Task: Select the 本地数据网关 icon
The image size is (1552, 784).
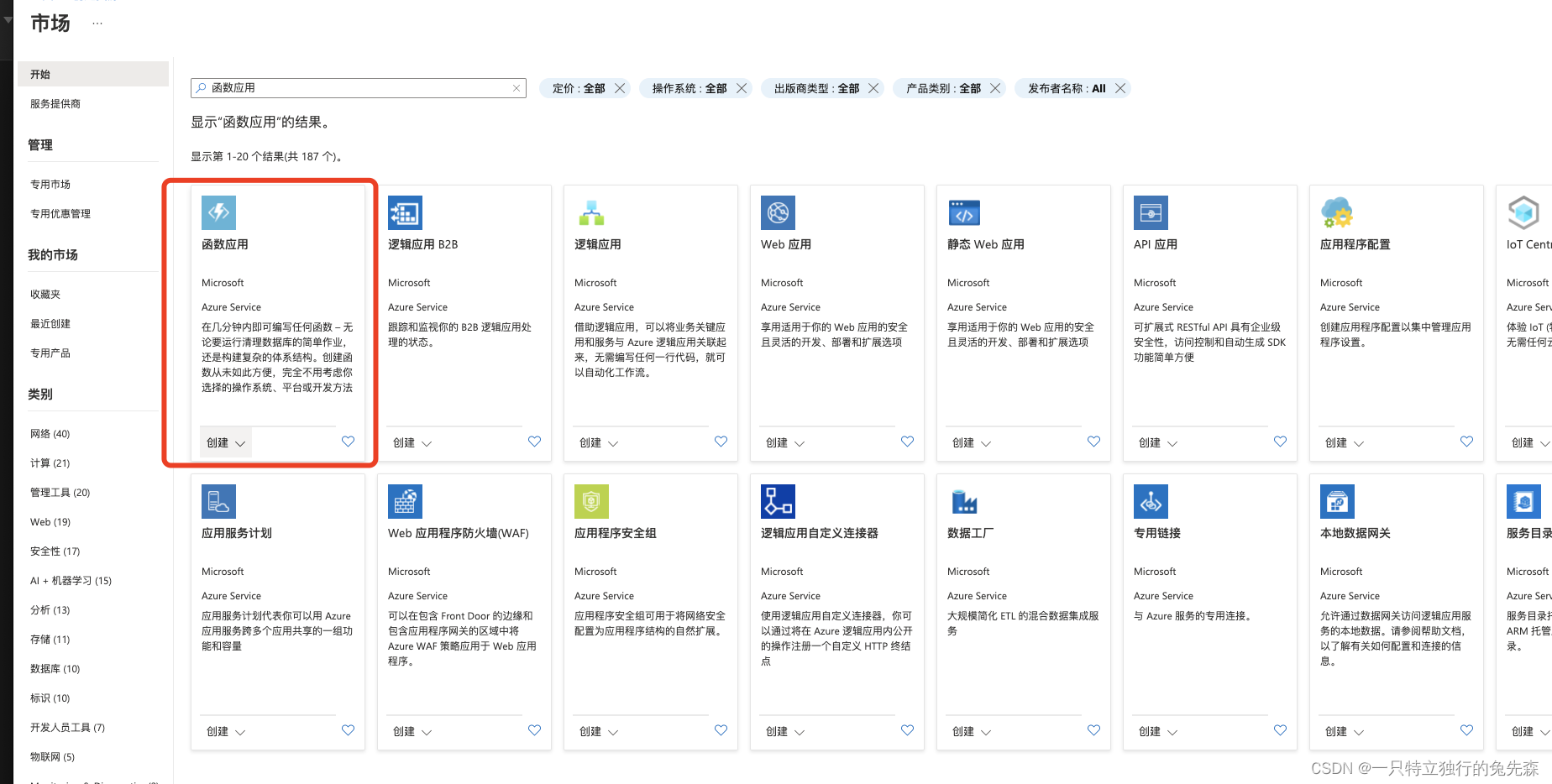Action: (1337, 501)
